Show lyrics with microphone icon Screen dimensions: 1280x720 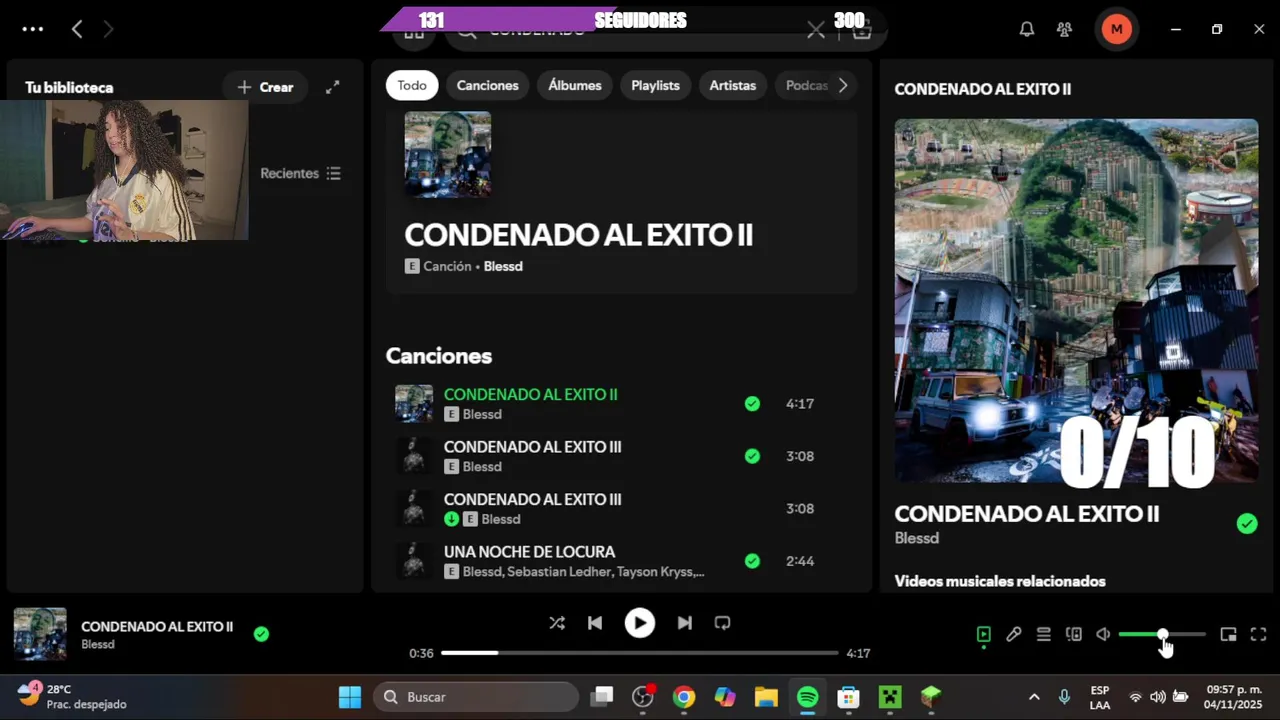1014,634
